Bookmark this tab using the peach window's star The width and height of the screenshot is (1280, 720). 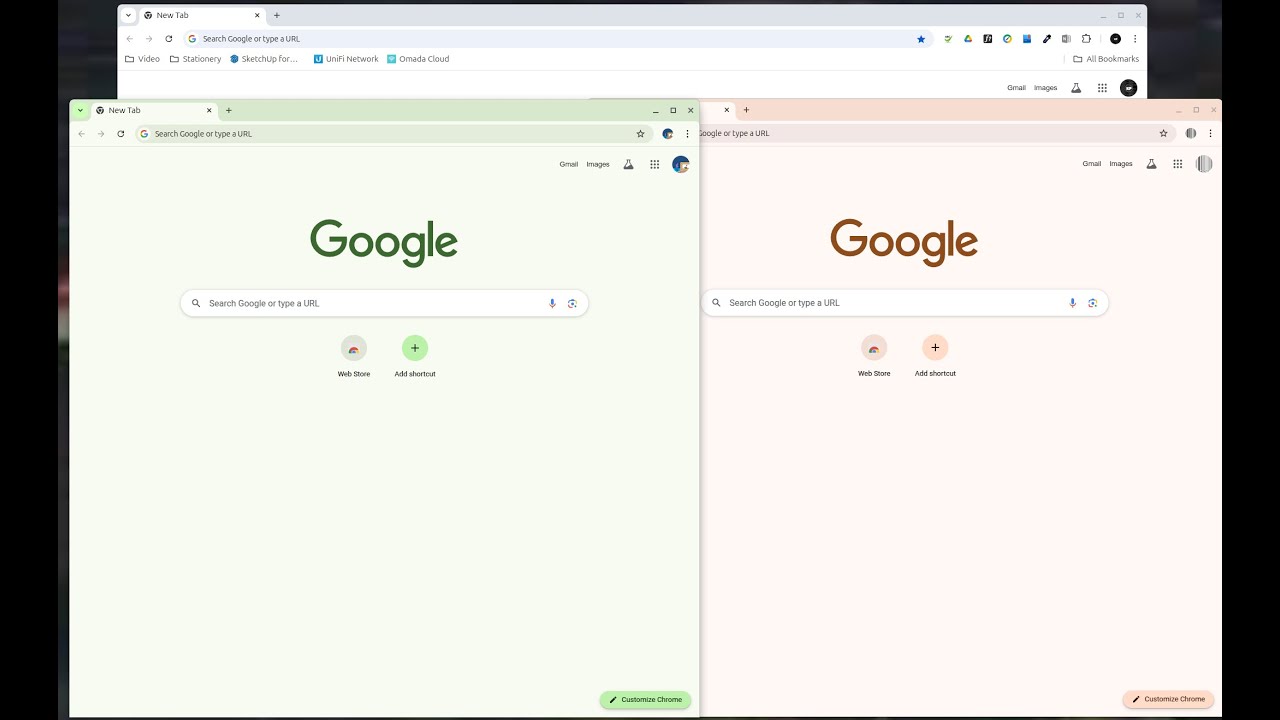[x=1163, y=133]
